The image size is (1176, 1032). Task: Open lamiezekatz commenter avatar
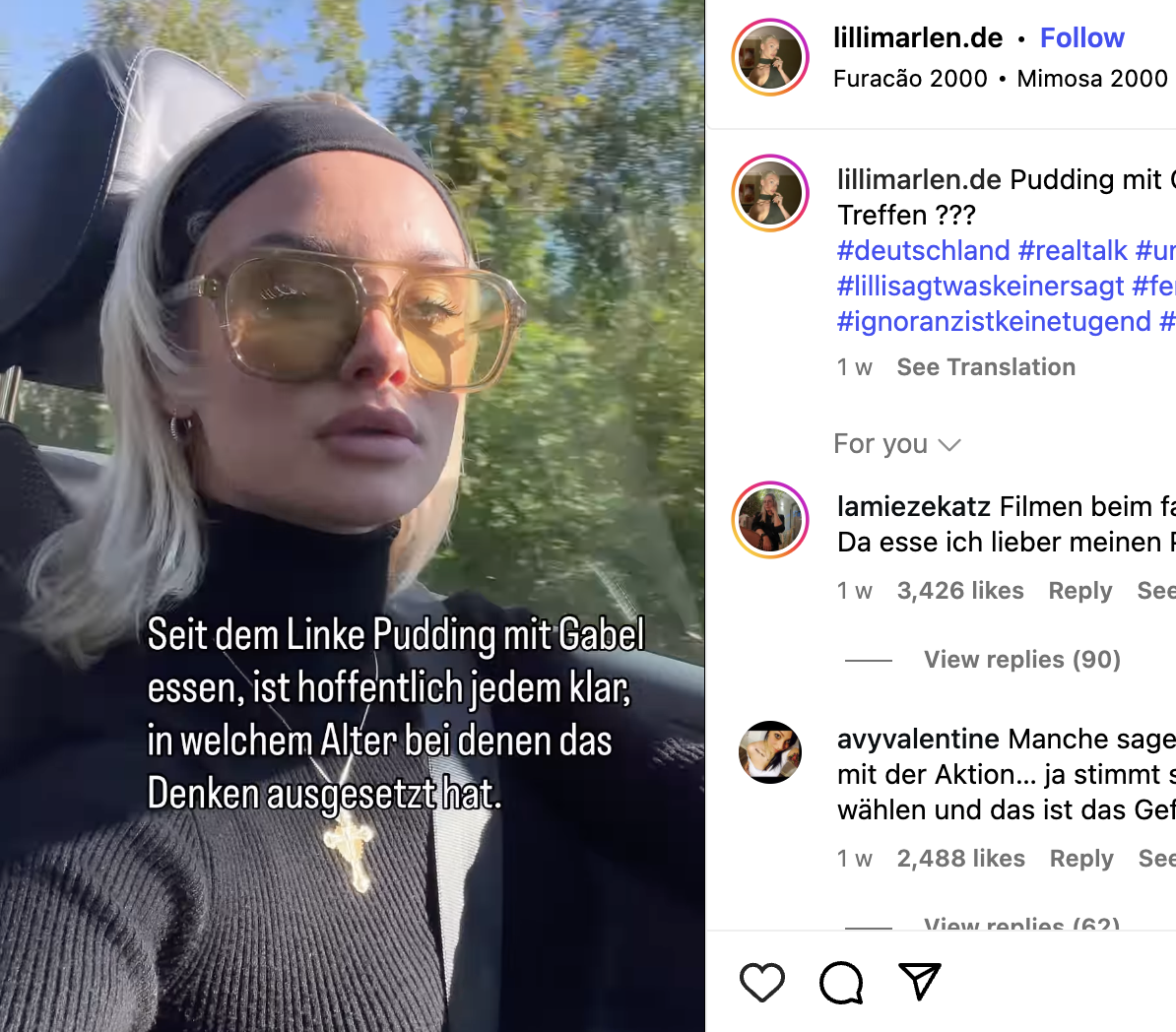click(770, 520)
